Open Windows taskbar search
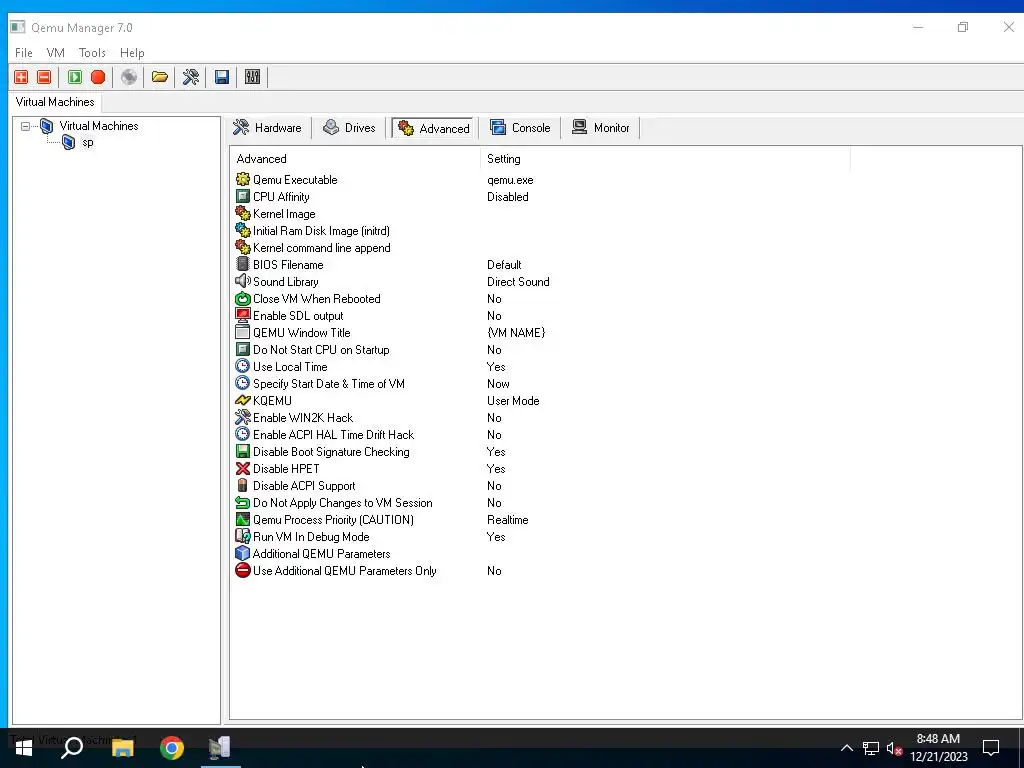This screenshot has width=1024, height=768. [x=72, y=748]
